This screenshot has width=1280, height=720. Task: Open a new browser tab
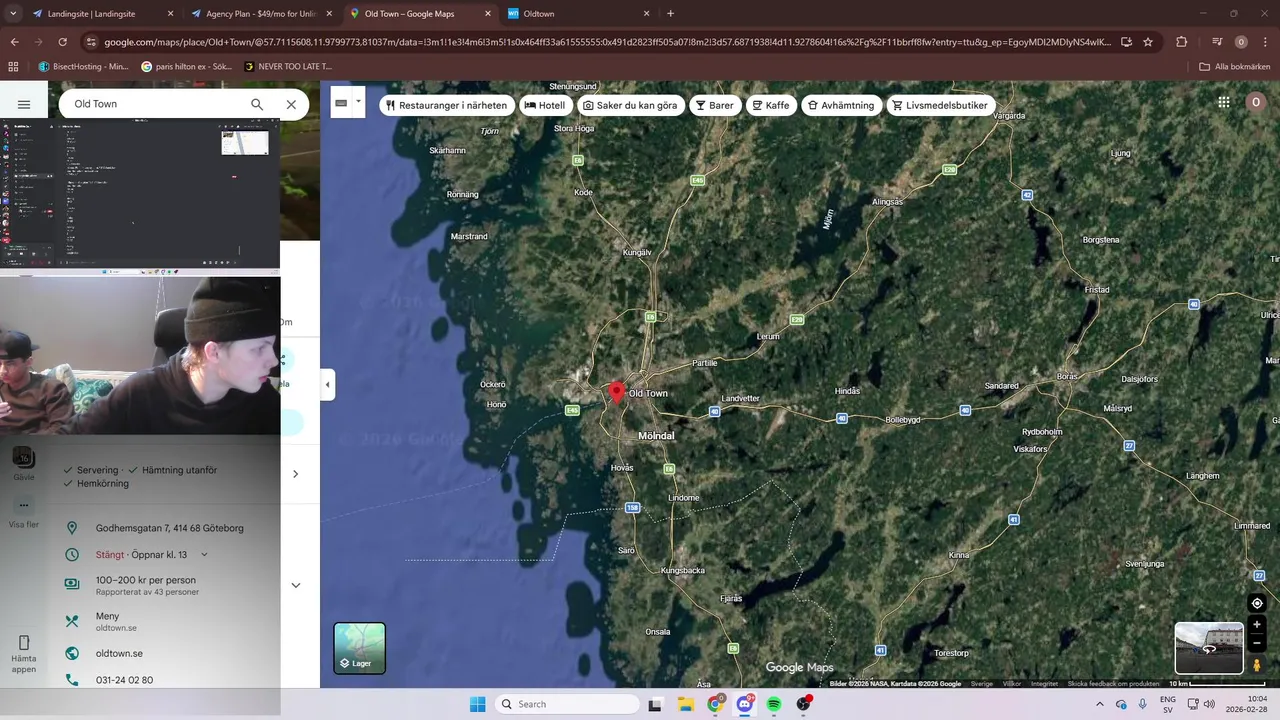pyautogui.click(x=670, y=14)
